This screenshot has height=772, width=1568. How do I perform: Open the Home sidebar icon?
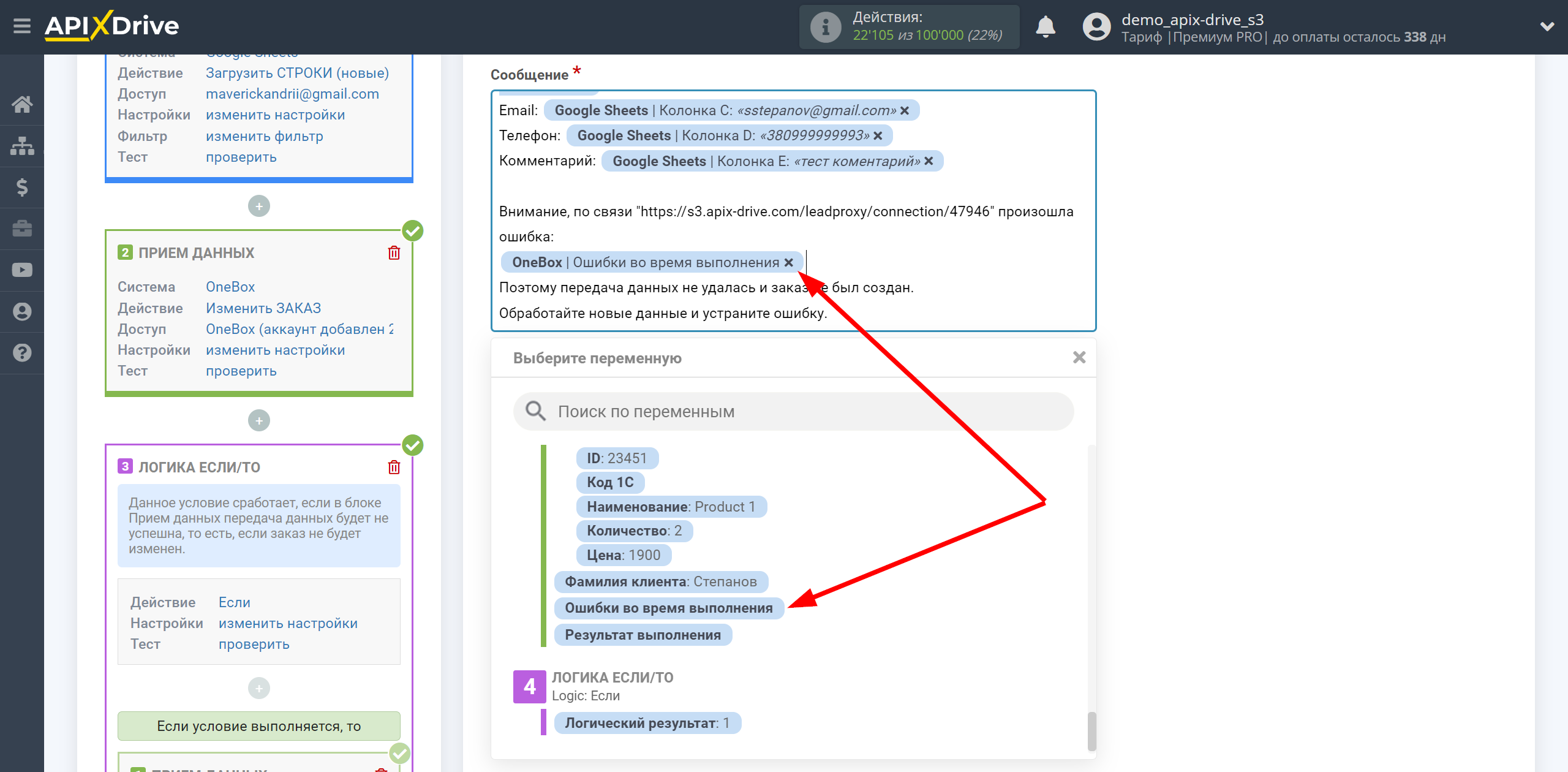[x=22, y=104]
